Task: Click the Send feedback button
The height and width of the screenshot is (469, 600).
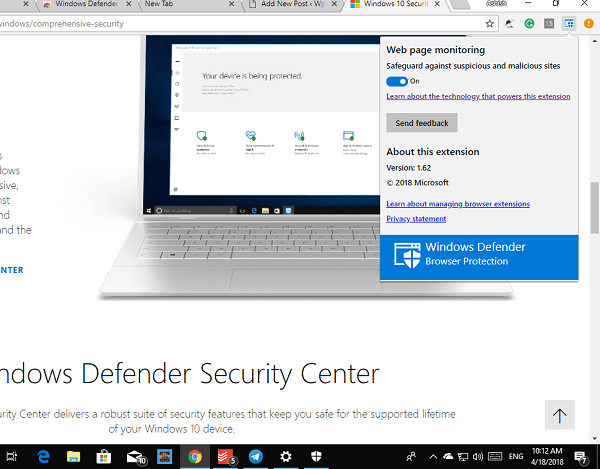Action: point(422,123)
